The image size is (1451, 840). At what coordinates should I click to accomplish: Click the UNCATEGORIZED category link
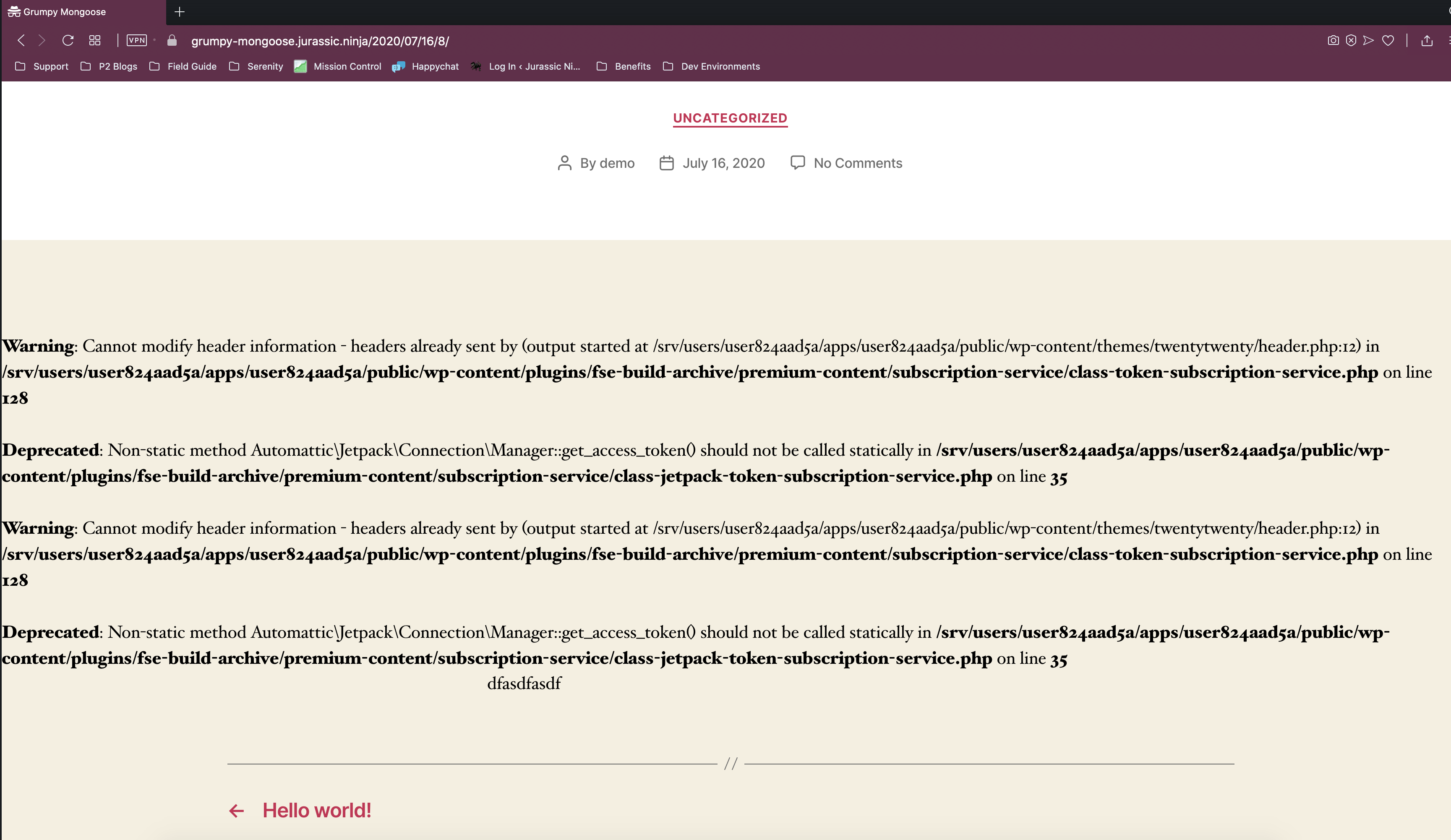tap(730, 118)
